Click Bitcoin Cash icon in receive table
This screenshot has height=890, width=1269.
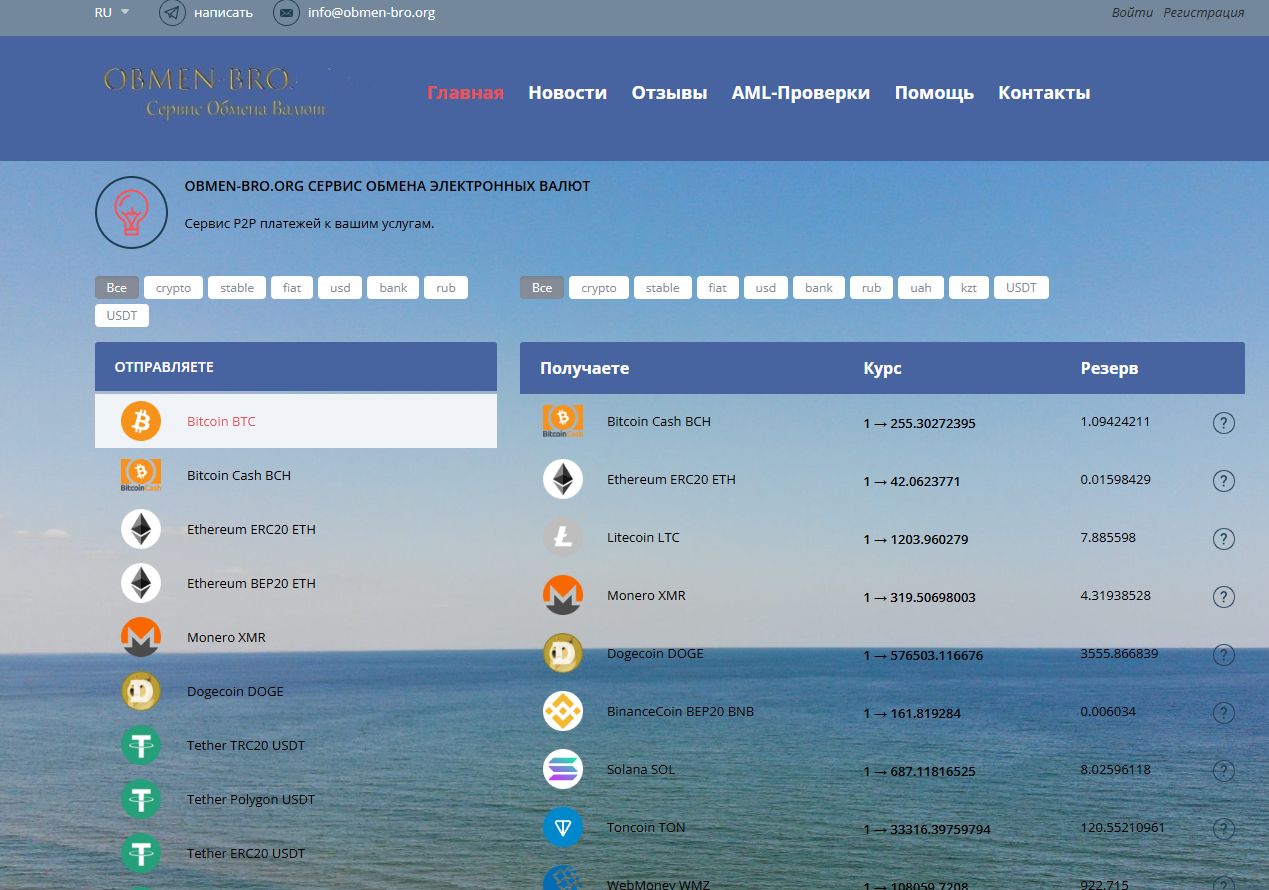pyautogui.click(x=563, y=421)
